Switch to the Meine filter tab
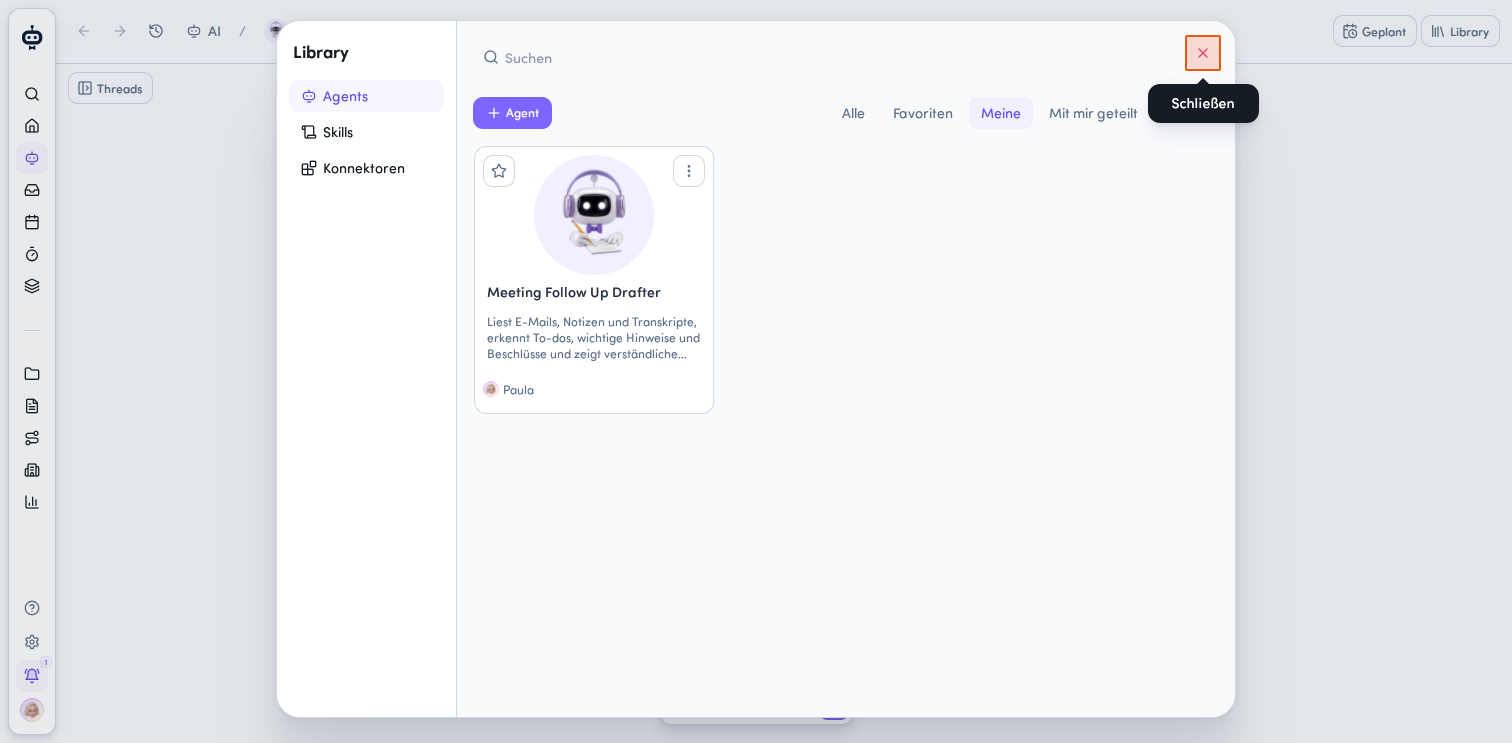The height and width of the screenshot is (743, 1512). (x=1001, y=113)
